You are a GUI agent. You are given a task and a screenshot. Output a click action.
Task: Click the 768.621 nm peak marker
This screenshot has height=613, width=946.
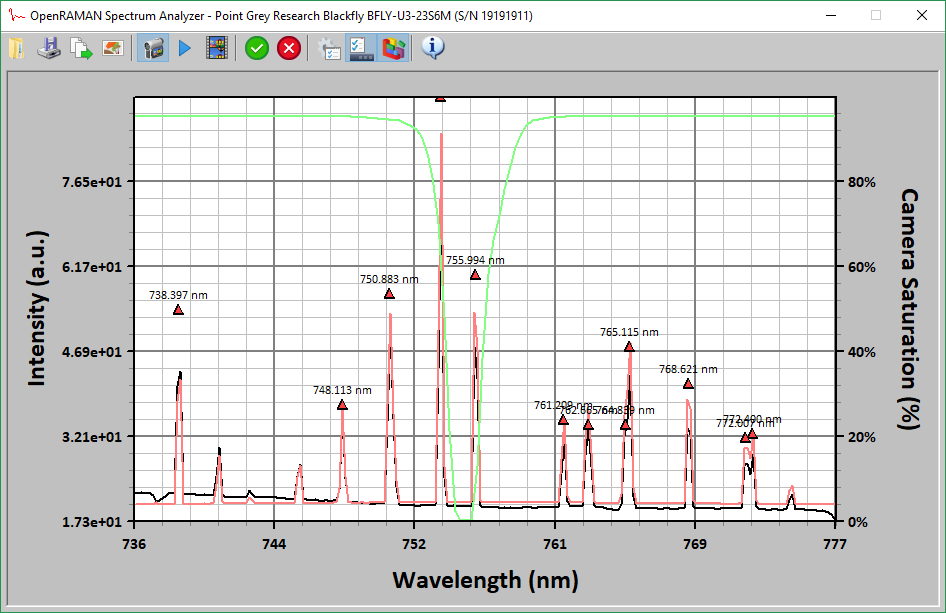point(688,384)
